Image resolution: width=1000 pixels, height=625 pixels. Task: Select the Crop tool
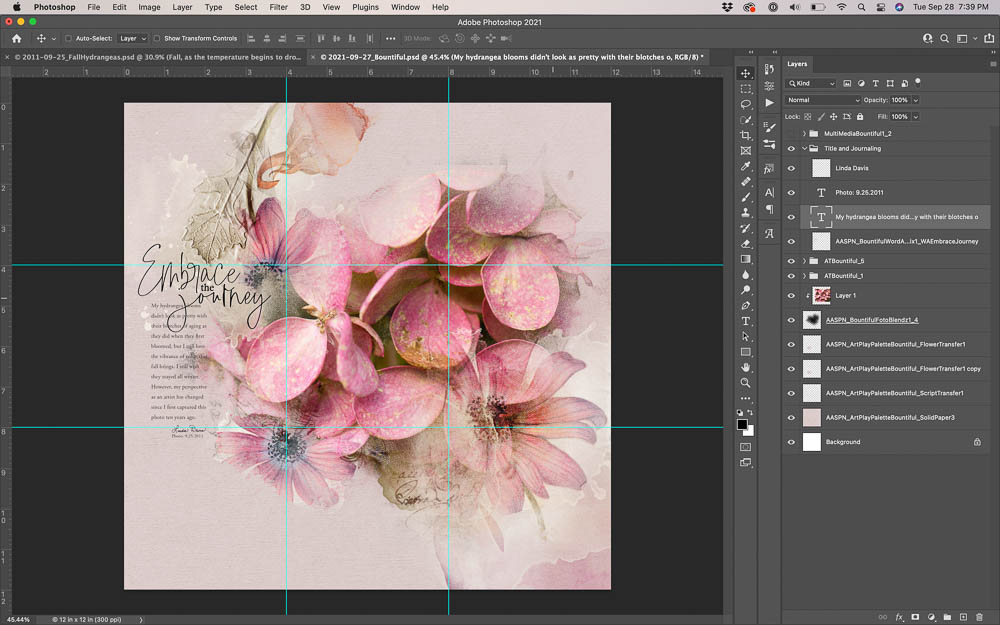coord(746,135)
